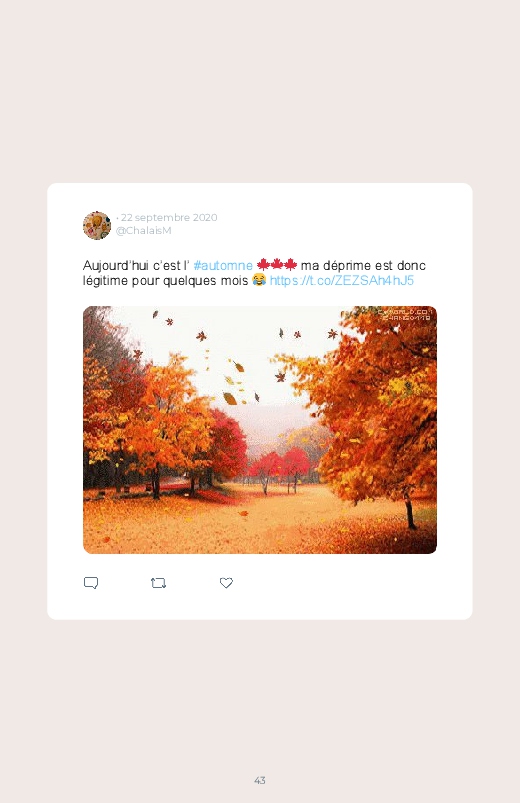
Task: Open the #automne hashtag
Action: coord(223,265)
